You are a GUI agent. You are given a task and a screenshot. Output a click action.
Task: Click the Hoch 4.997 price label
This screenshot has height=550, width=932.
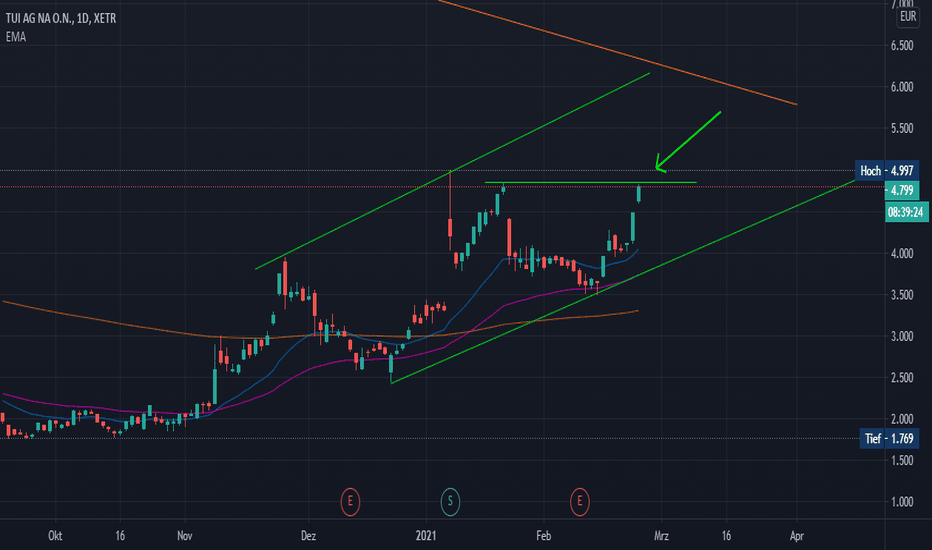(887, 171)
